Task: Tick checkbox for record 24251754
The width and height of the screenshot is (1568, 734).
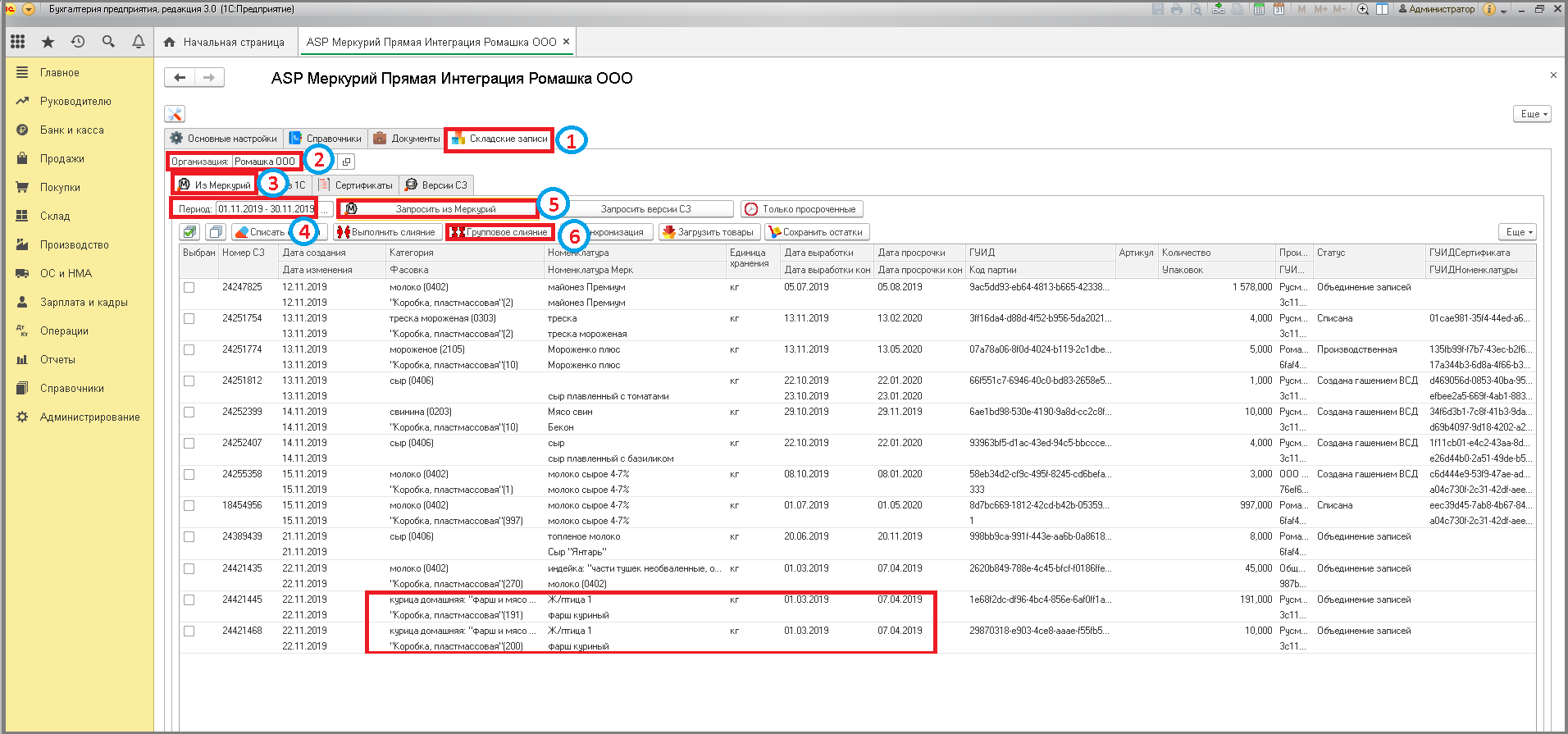Action: click(x=189, y=318)
